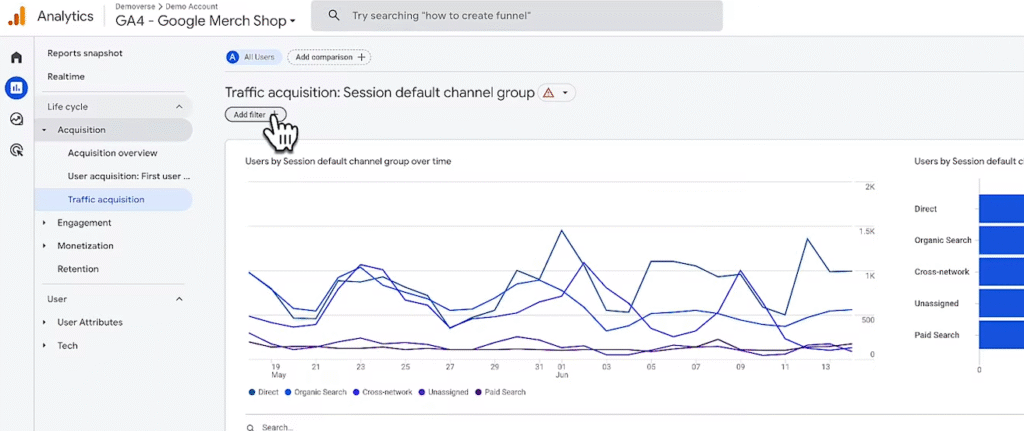Open the GA4 - Google Merch Shop property dropdown

pyautogui.click(x=206, y=21)
